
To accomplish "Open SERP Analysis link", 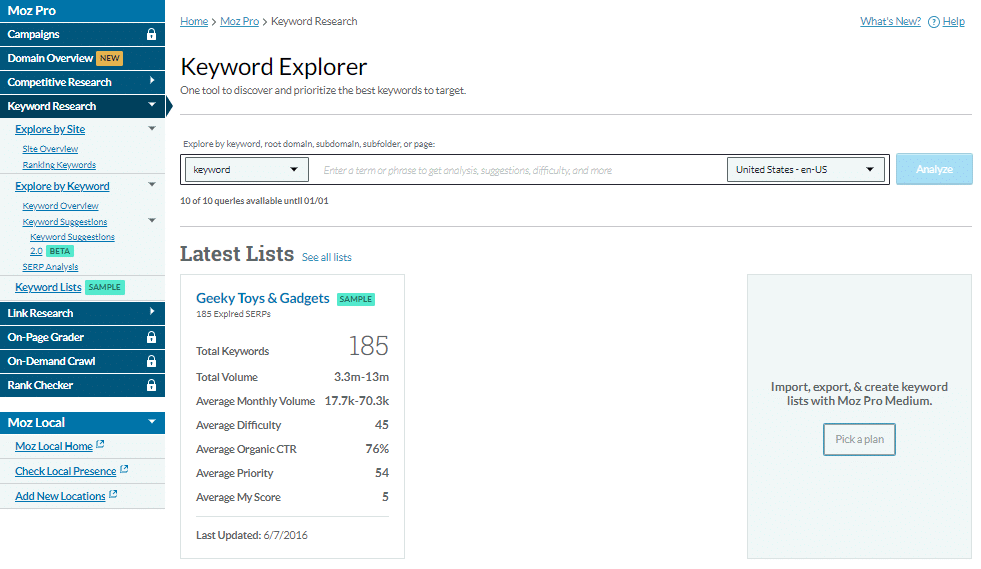I will click(x=51, y=267).
